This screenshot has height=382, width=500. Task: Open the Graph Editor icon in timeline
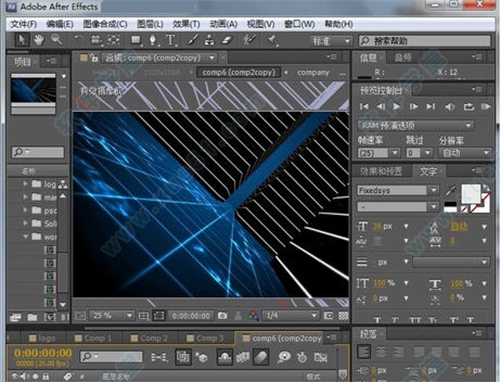pyautogui.click(x=320, y=357)
